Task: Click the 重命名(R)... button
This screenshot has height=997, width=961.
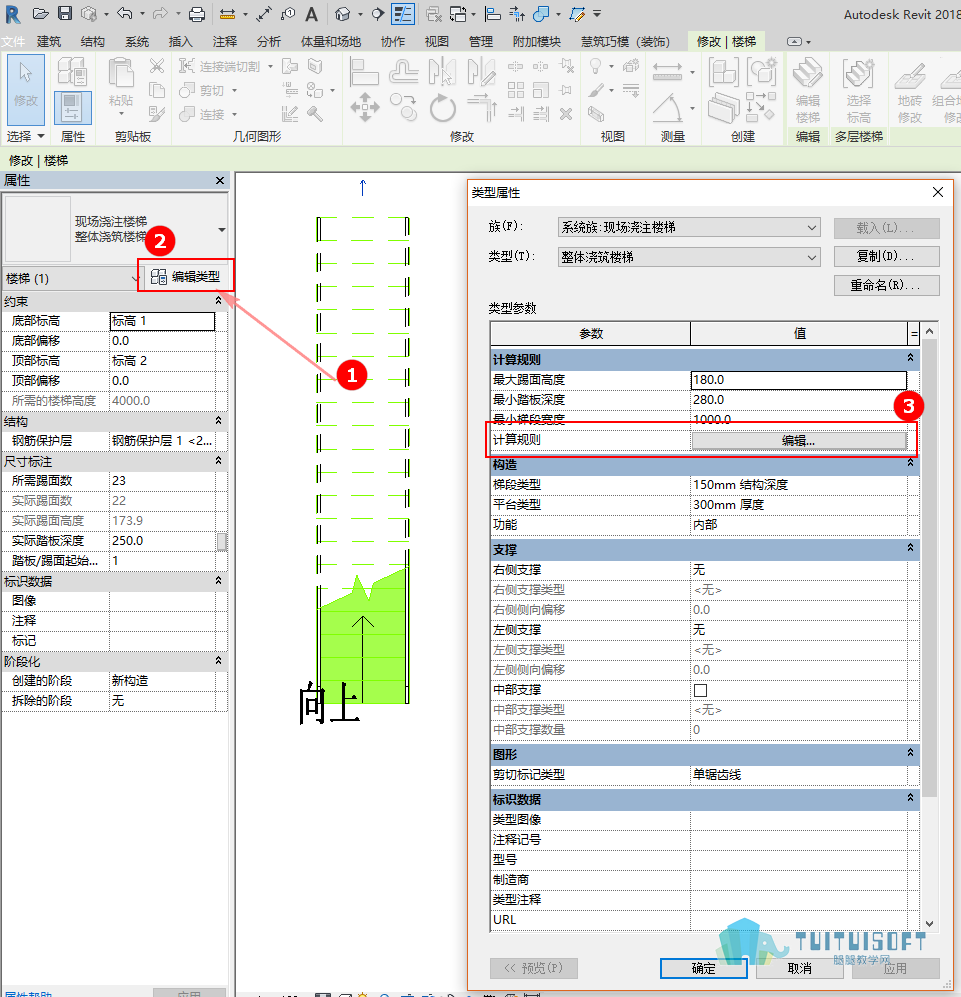Action: [x=887, y=285]
